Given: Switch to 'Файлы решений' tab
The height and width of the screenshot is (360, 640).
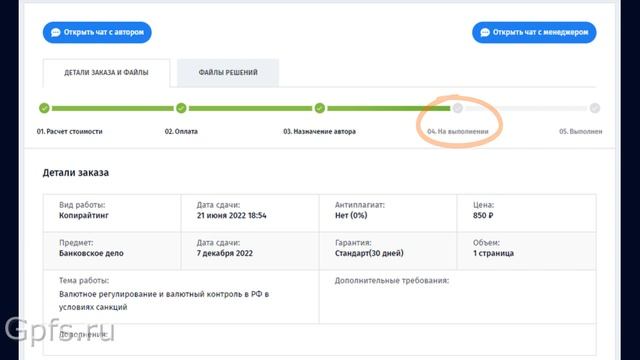Looking at the screenshot, I should [x=228, y=73].
